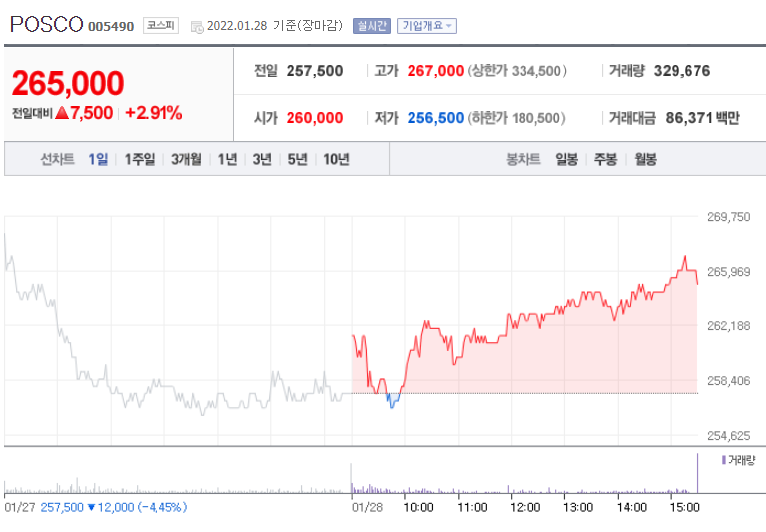This screenshot has width=766, height=532.
Task: Click the 11:00 time axis label
Action: coord(472,507)
